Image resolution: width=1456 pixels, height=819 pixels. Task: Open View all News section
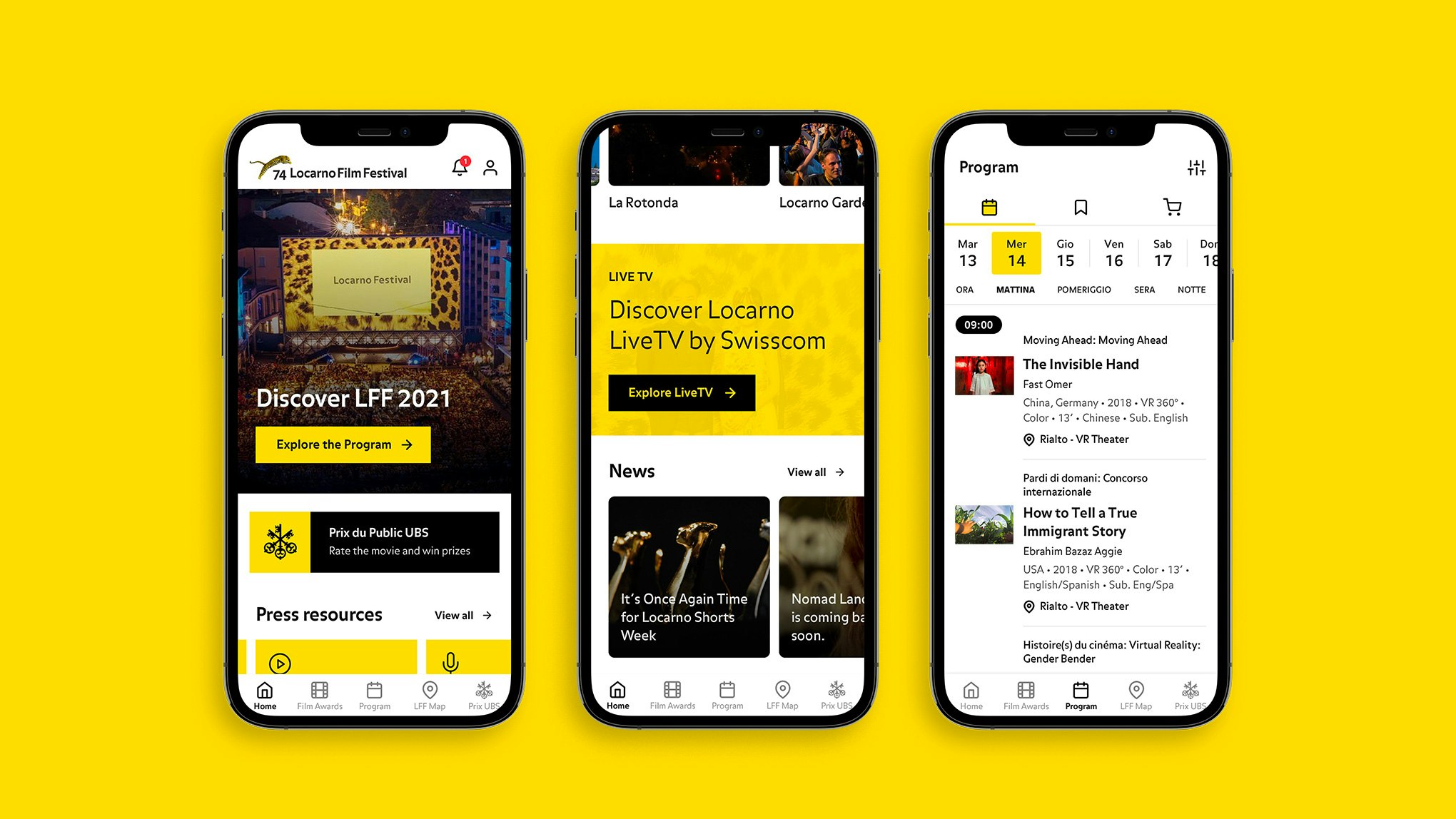821,471
